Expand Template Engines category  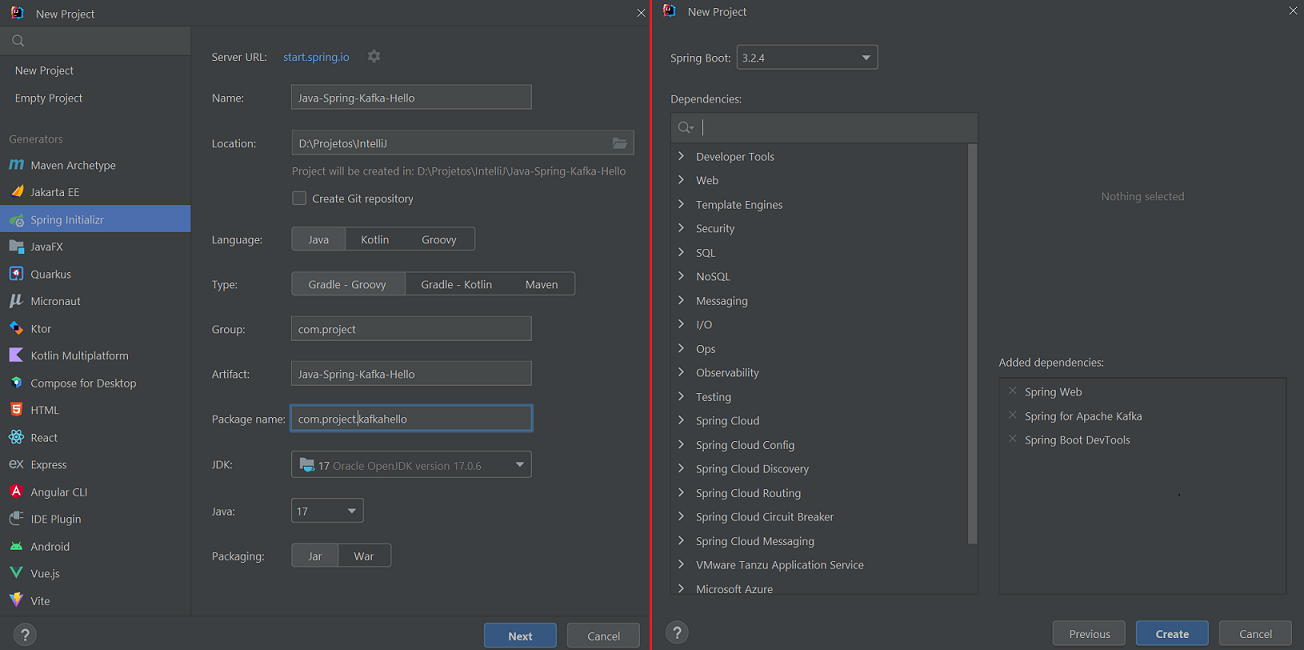coord(681,204)
